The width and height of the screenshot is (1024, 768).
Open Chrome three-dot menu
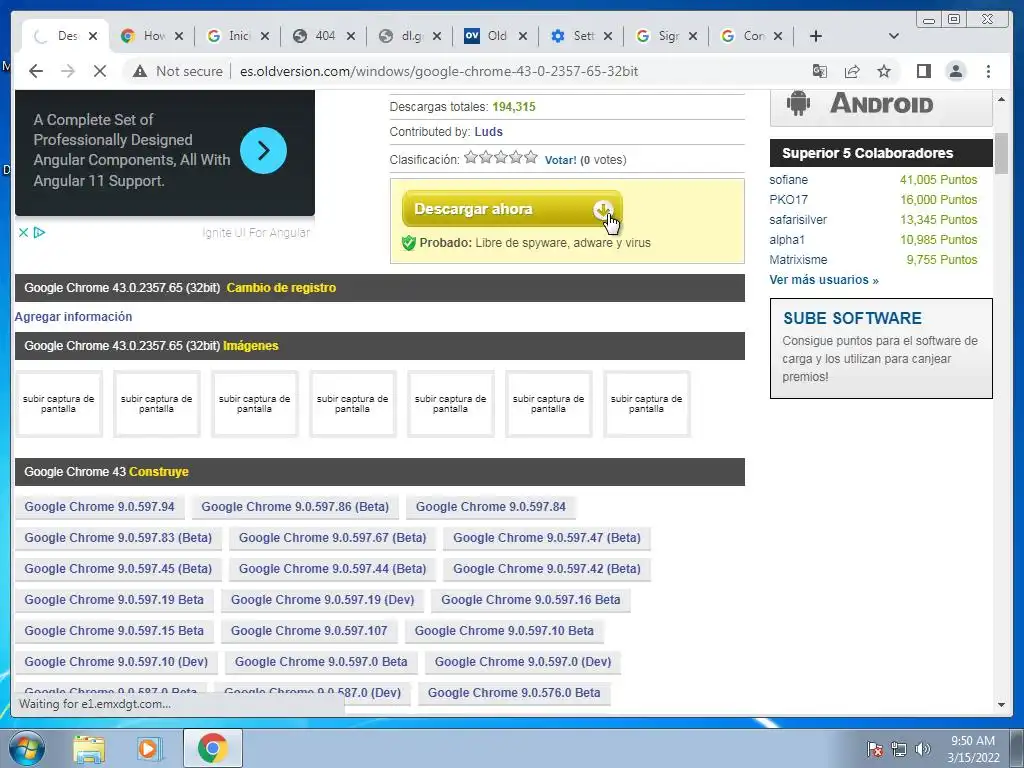[x=988, y=71]
